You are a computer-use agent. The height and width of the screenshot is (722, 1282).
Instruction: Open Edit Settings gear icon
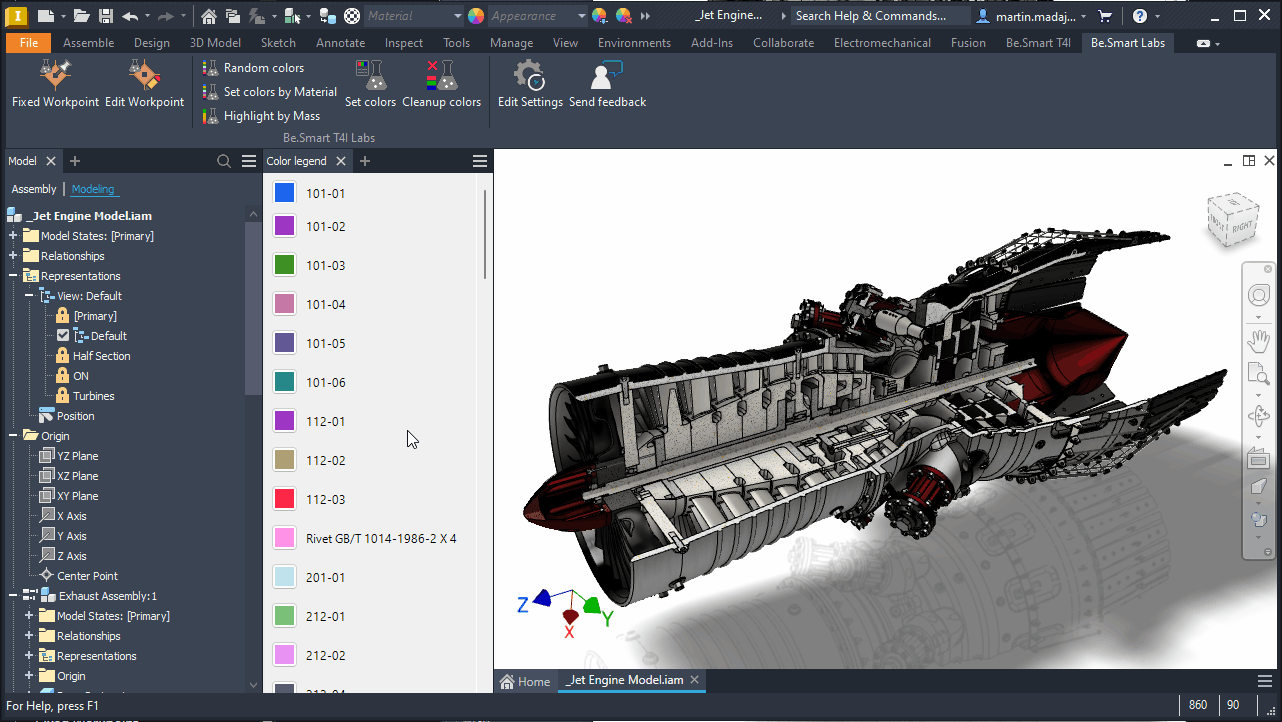(x=529, y=76)
